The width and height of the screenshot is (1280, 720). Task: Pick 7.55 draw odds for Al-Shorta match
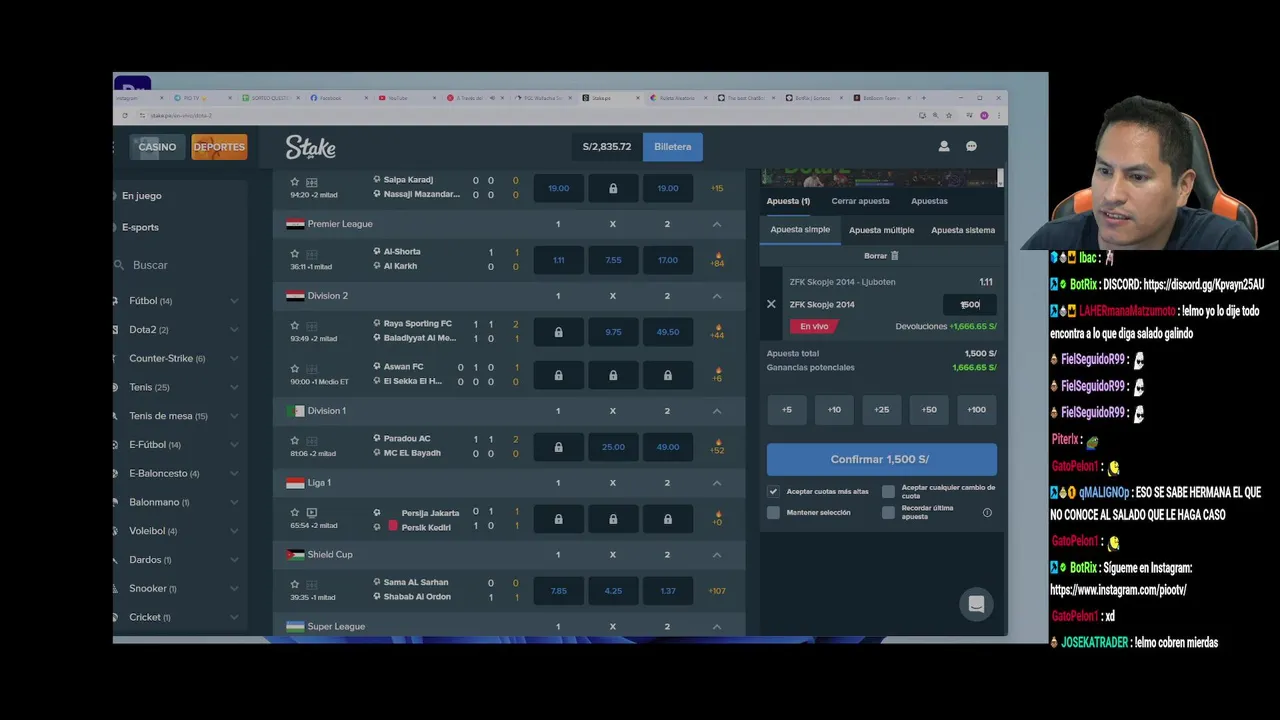613,260
